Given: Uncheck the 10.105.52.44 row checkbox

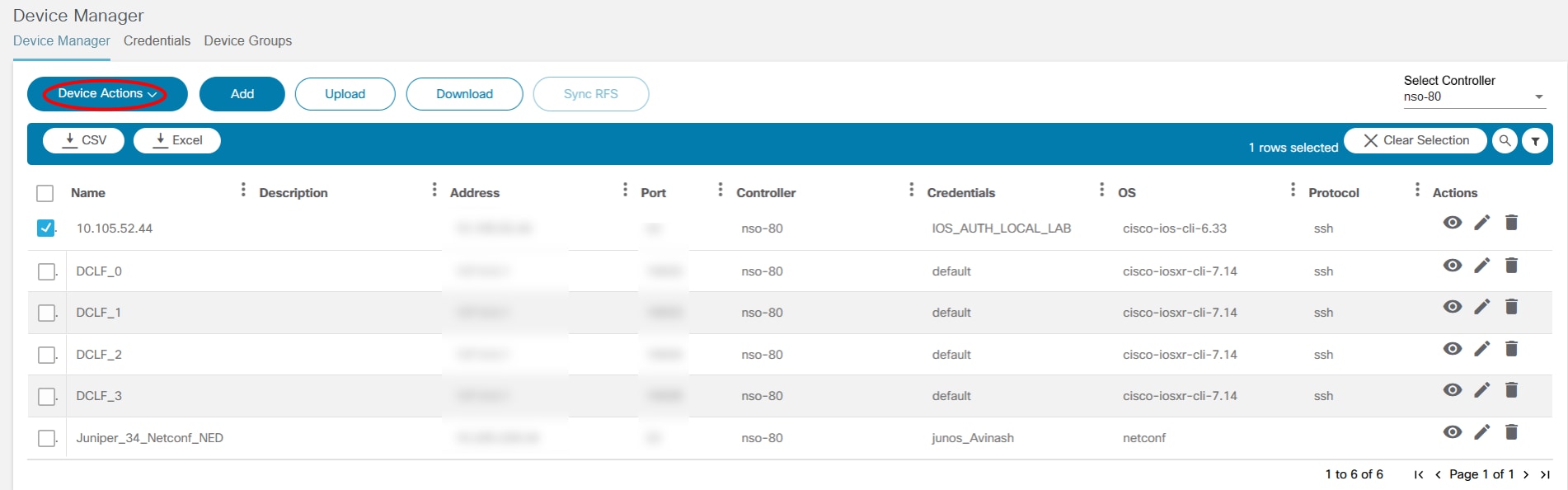Looking at the screenshot, I should [x=46, y=229].
